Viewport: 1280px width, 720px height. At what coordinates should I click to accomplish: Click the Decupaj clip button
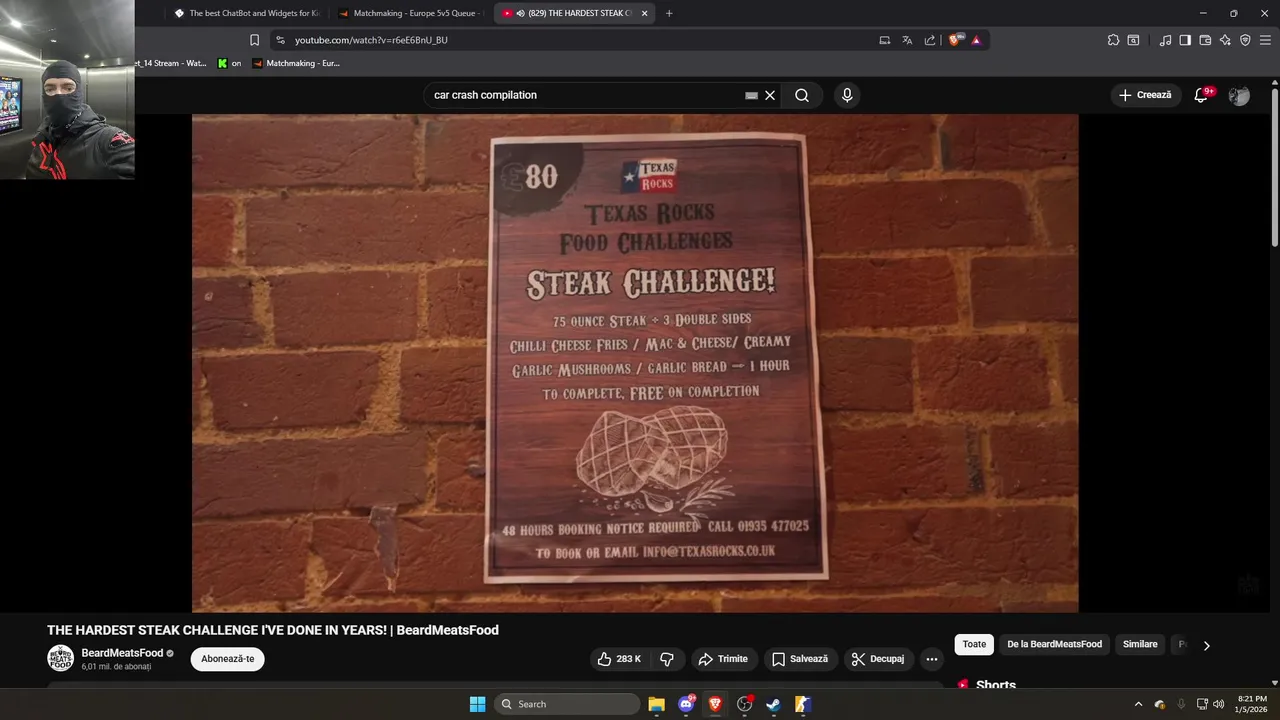click(x=878, y=659)
